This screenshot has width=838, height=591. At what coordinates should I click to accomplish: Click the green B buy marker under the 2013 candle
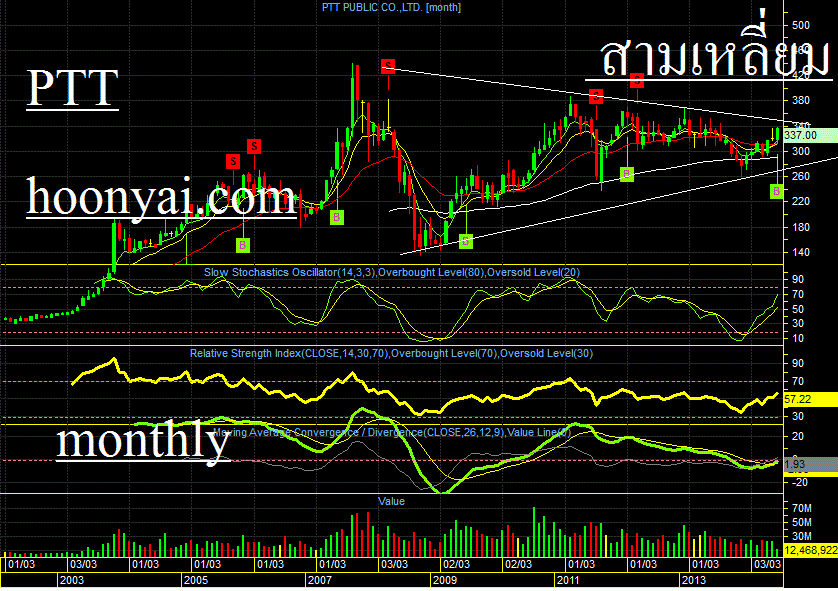[777, 191]
